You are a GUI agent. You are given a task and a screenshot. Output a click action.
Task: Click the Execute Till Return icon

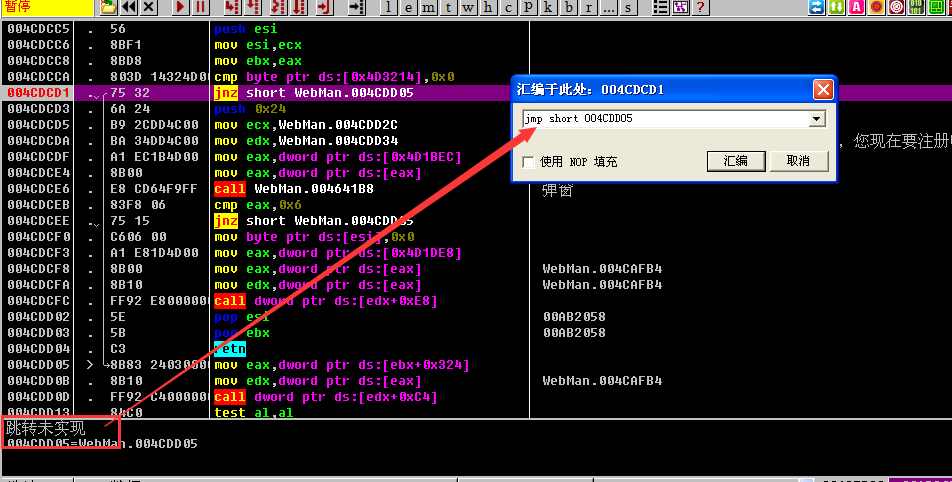[324, 7]
